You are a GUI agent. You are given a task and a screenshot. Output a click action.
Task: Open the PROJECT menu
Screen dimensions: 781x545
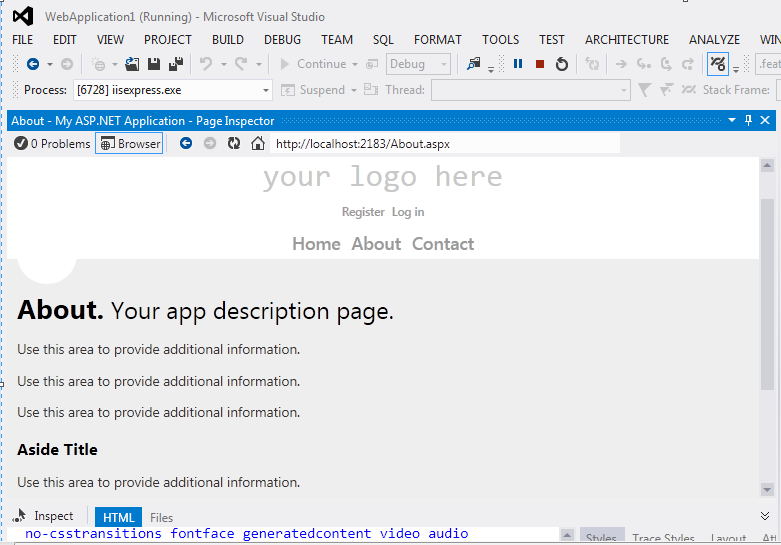point(168,40)
